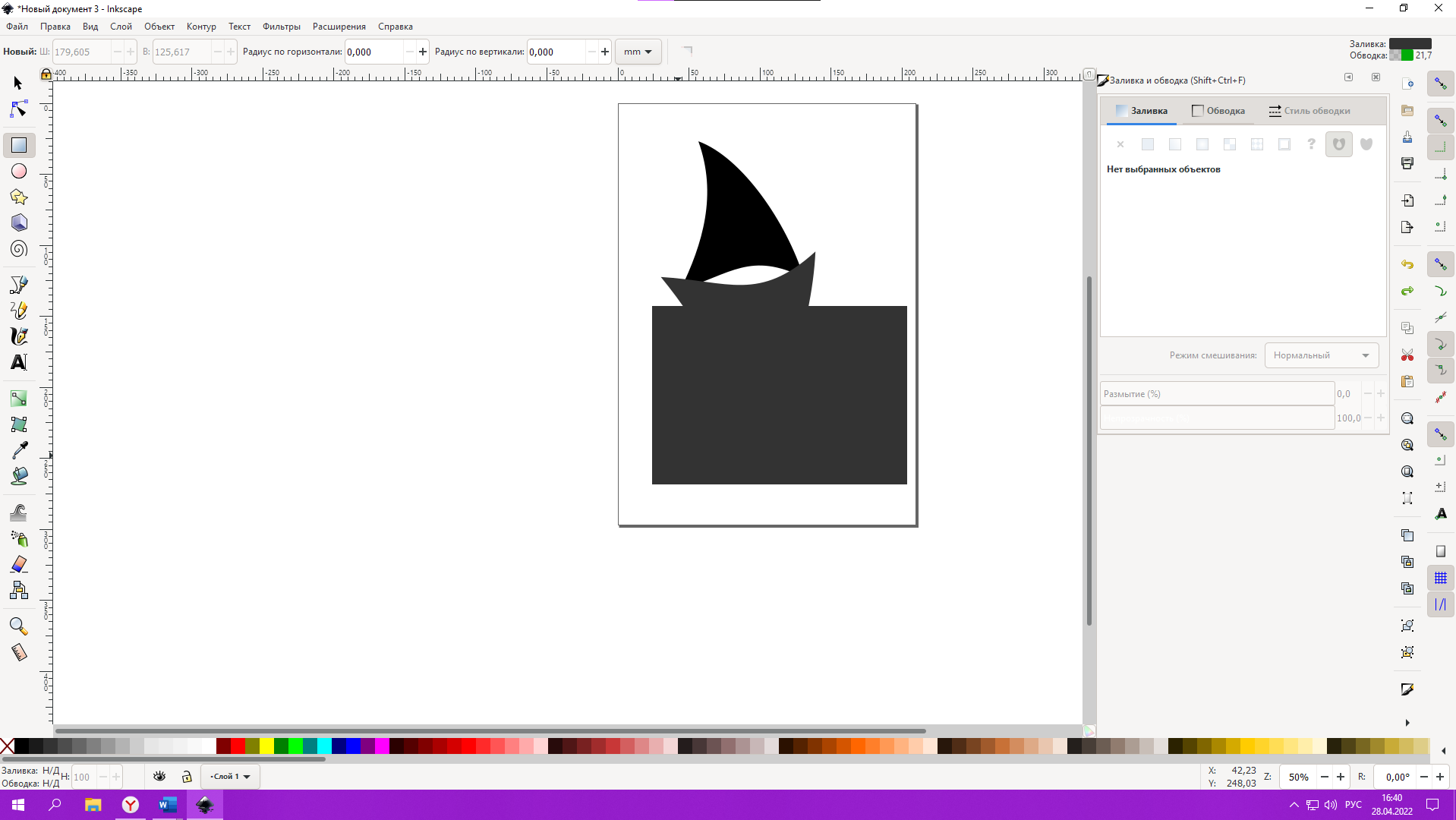
Task: Increase horizontal radius with plus button
Action: coord(423,52)
